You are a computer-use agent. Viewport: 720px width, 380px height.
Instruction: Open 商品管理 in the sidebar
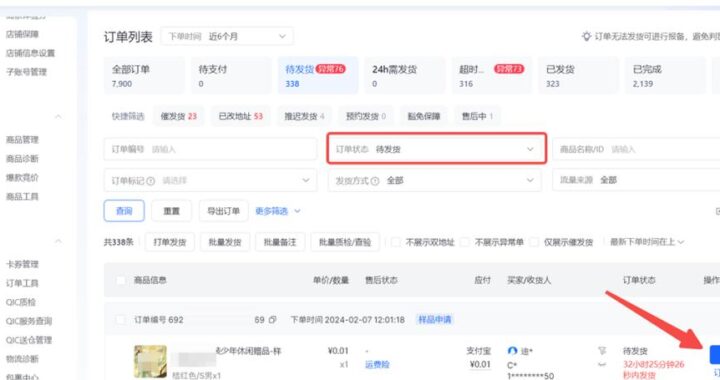[x=22, y=140]
